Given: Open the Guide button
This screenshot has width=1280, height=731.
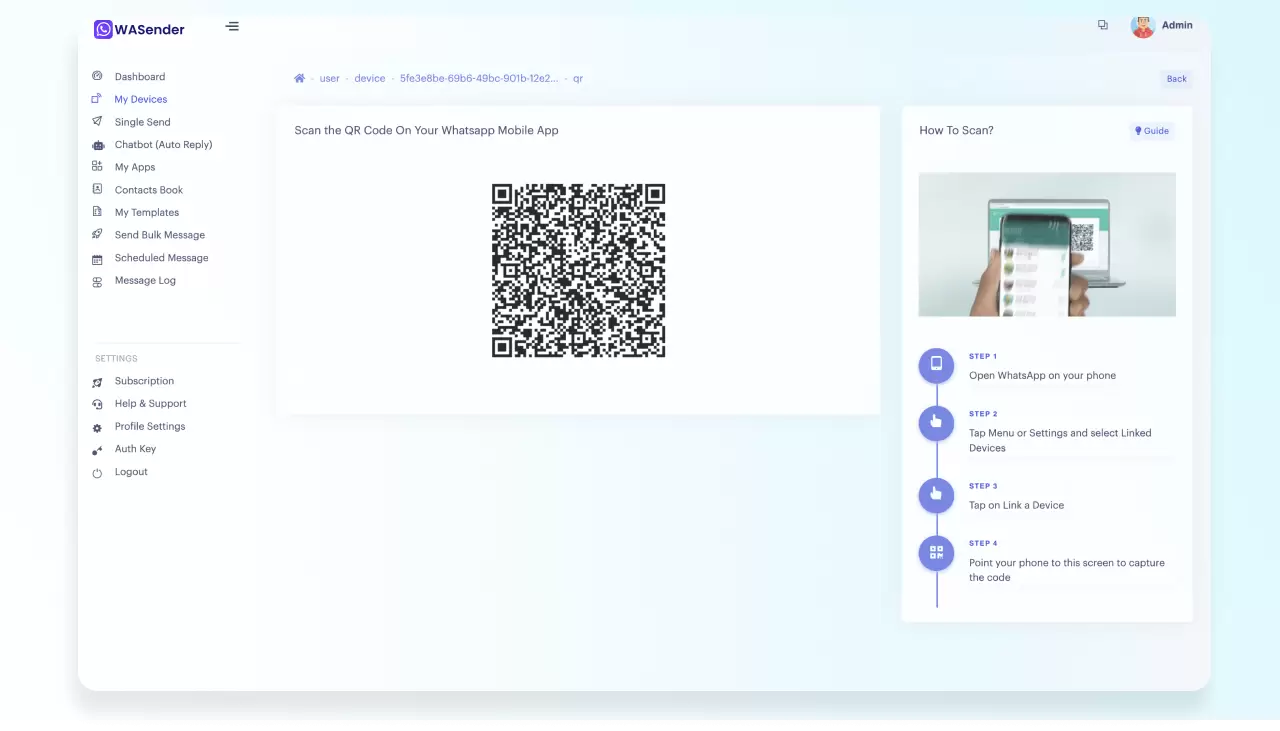Looking at the screenshot, I should 1152,131.
